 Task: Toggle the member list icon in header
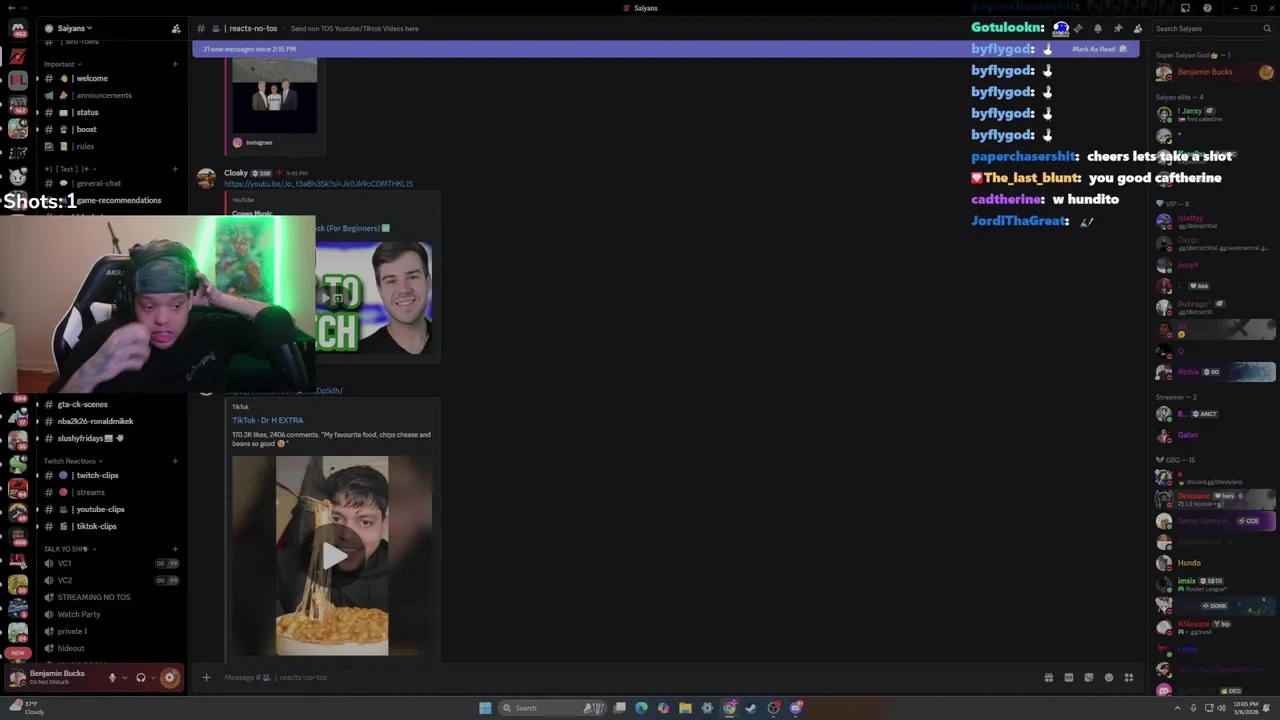coord(1137,28)
